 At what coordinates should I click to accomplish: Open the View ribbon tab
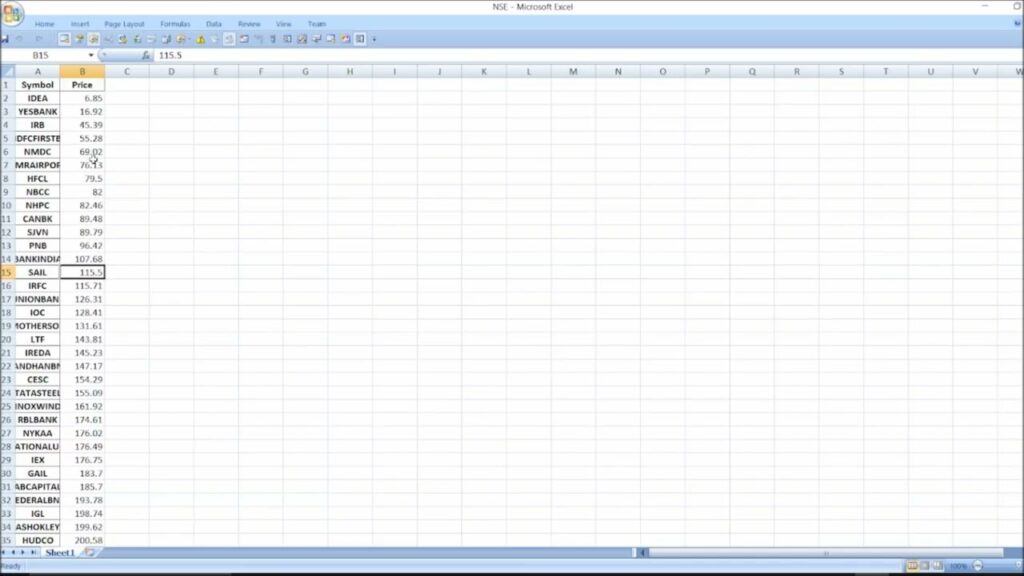pos(283,24)
